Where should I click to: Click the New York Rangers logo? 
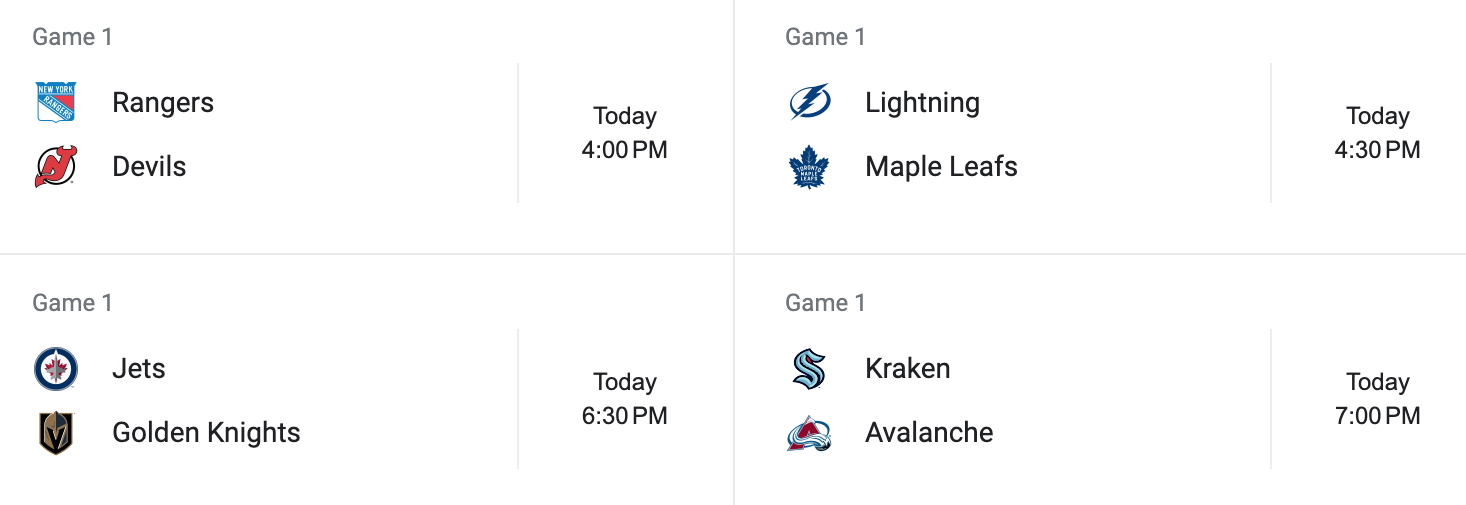tap(55, 102)
